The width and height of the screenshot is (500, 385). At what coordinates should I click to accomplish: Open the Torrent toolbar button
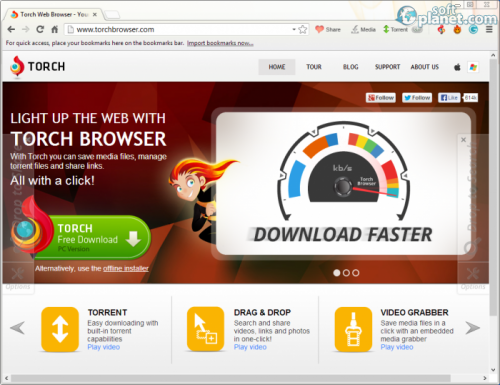395,29
